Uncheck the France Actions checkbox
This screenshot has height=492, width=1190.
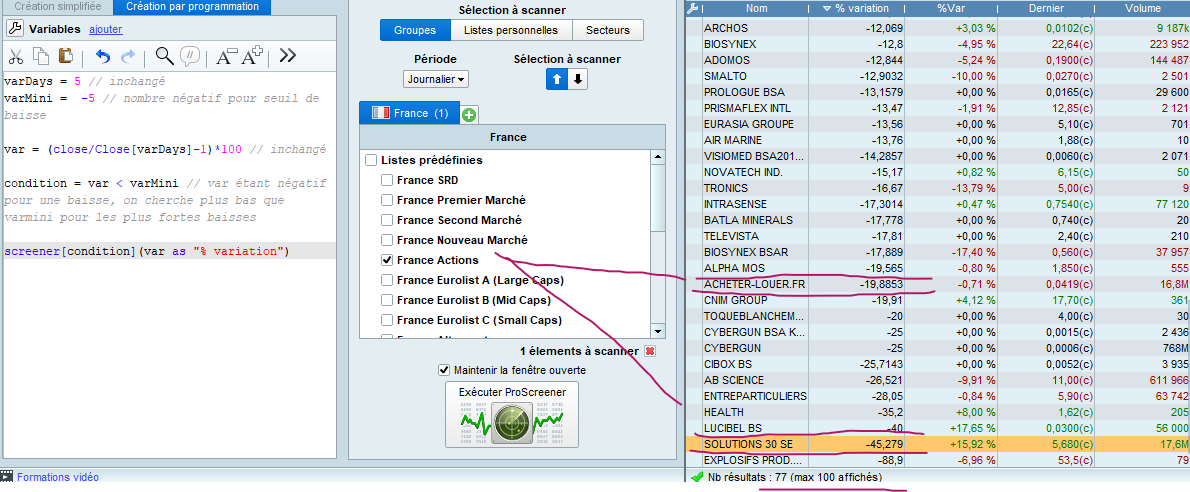[387, 260]
